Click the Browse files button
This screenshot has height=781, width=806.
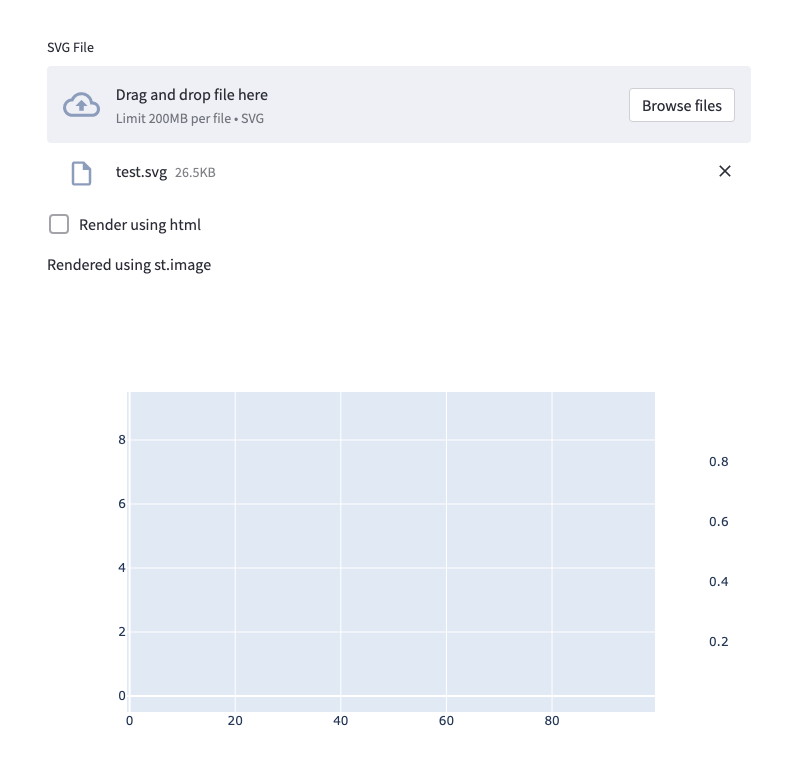click(681, 104)
